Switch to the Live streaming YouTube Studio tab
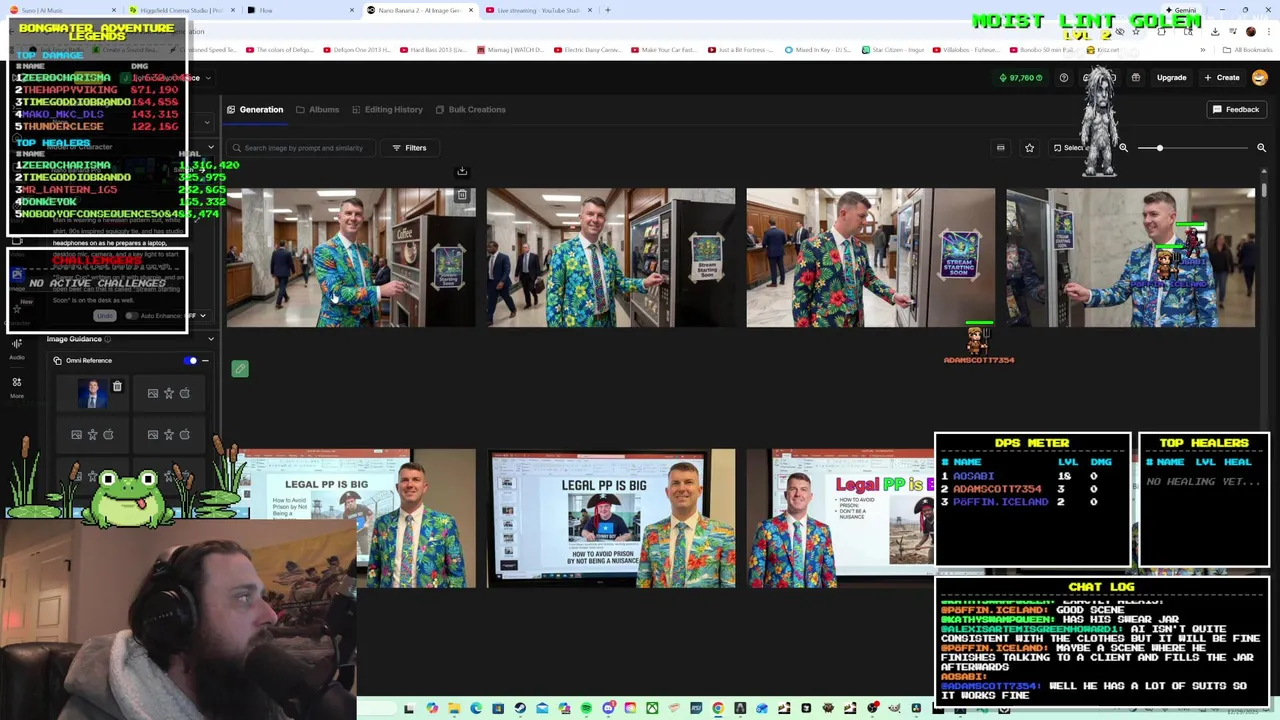The image size is (1280, 720). pyautogui.click(x=539, y=10)
